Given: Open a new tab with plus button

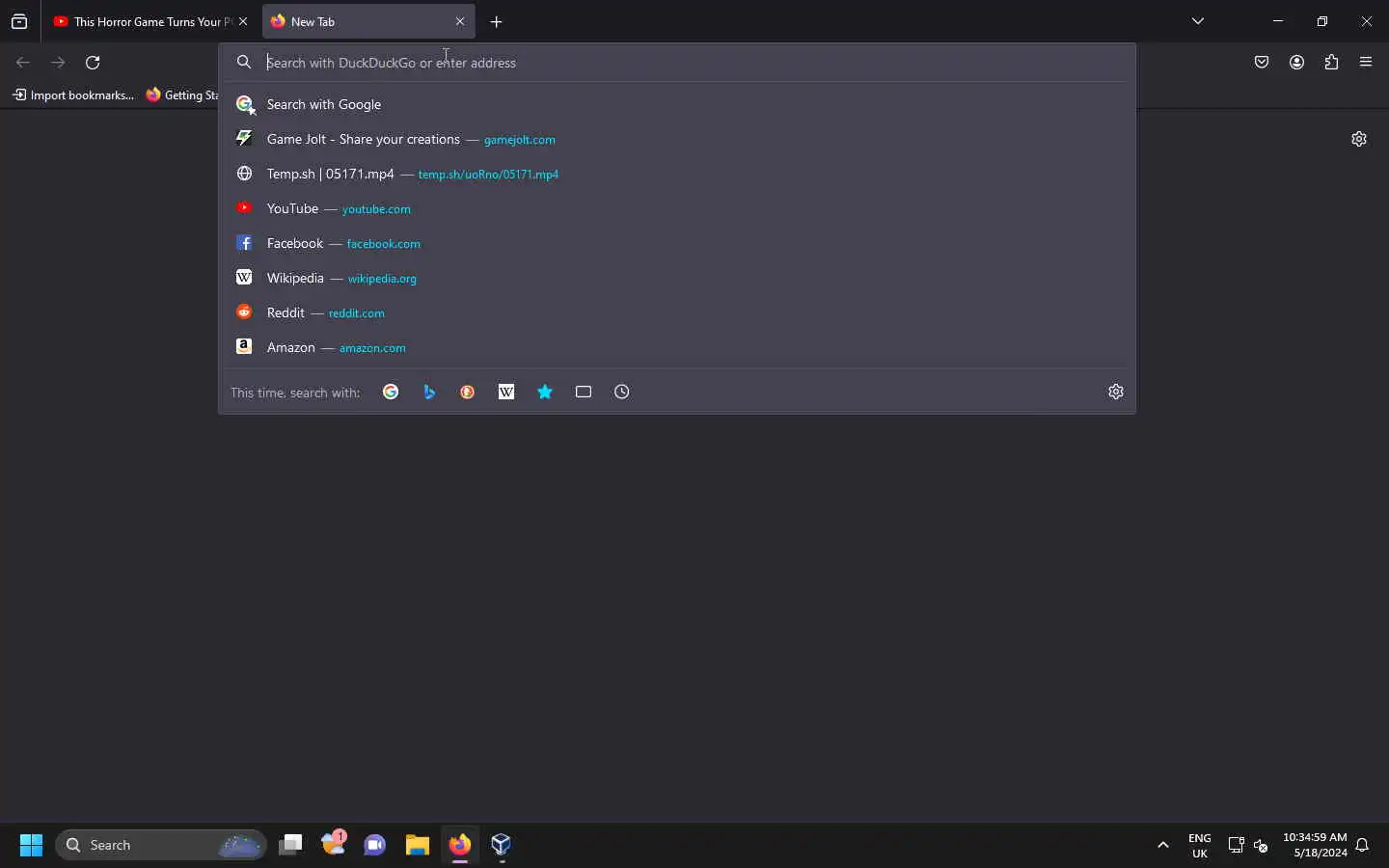Looking at the screenshot, I should pyautogui.click(x=497, y=21).
